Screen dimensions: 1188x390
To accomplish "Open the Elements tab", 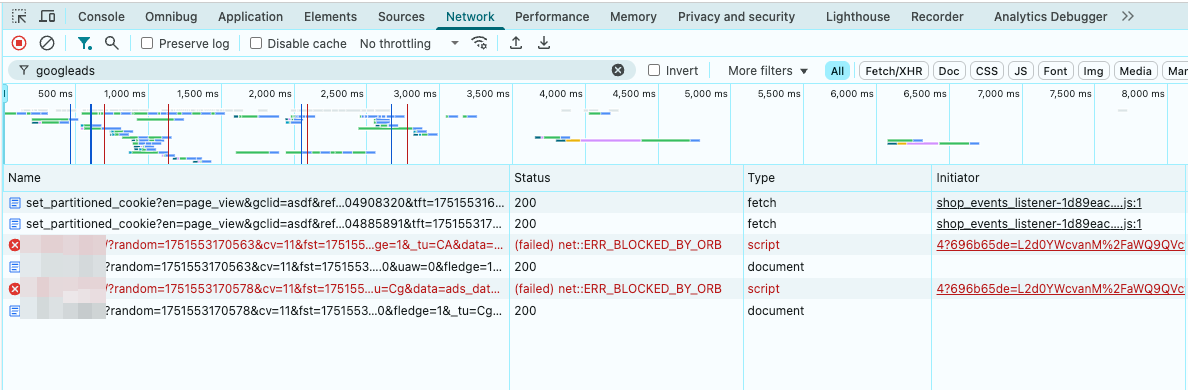I will [x=330, y=17].
